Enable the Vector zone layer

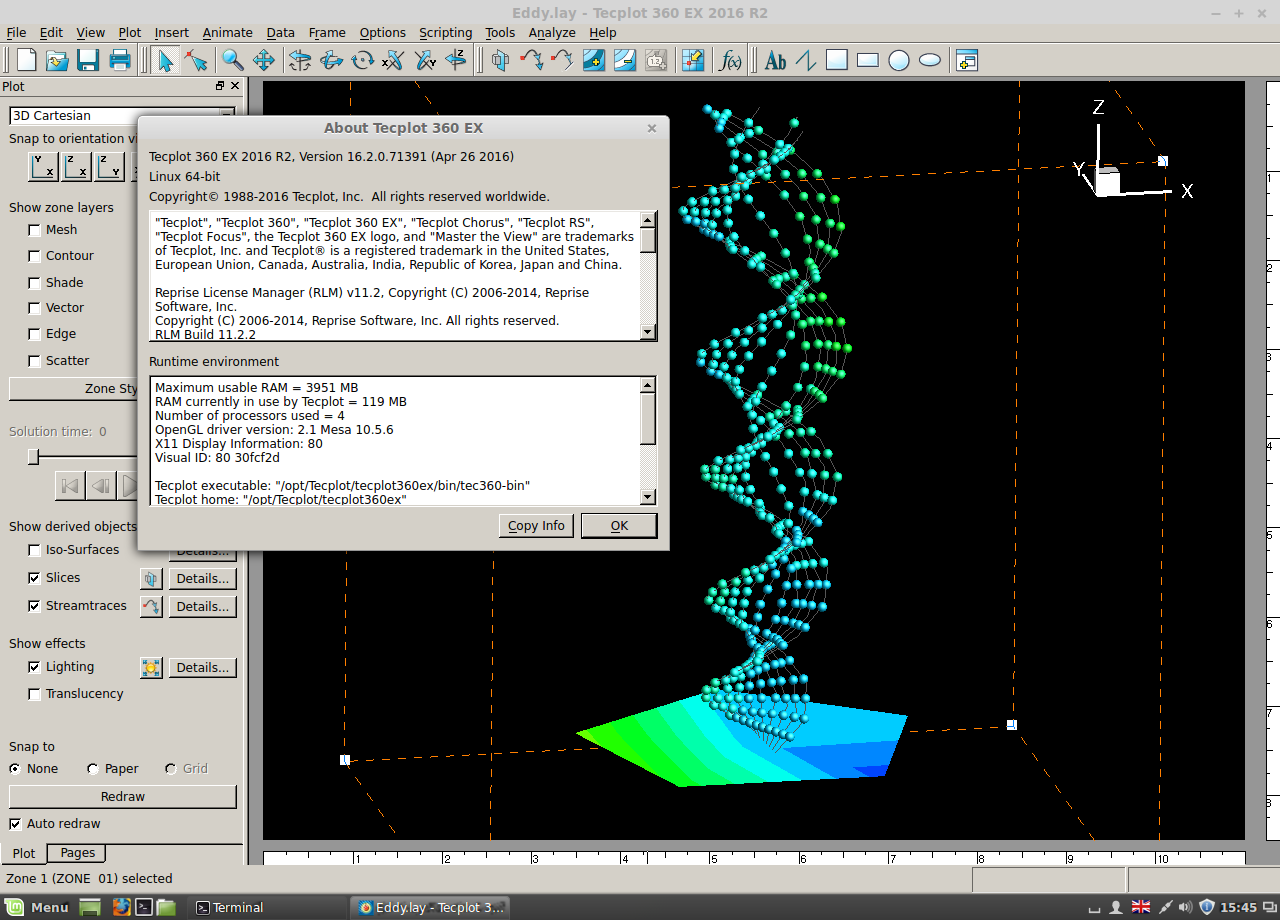[x=35, y=308]
